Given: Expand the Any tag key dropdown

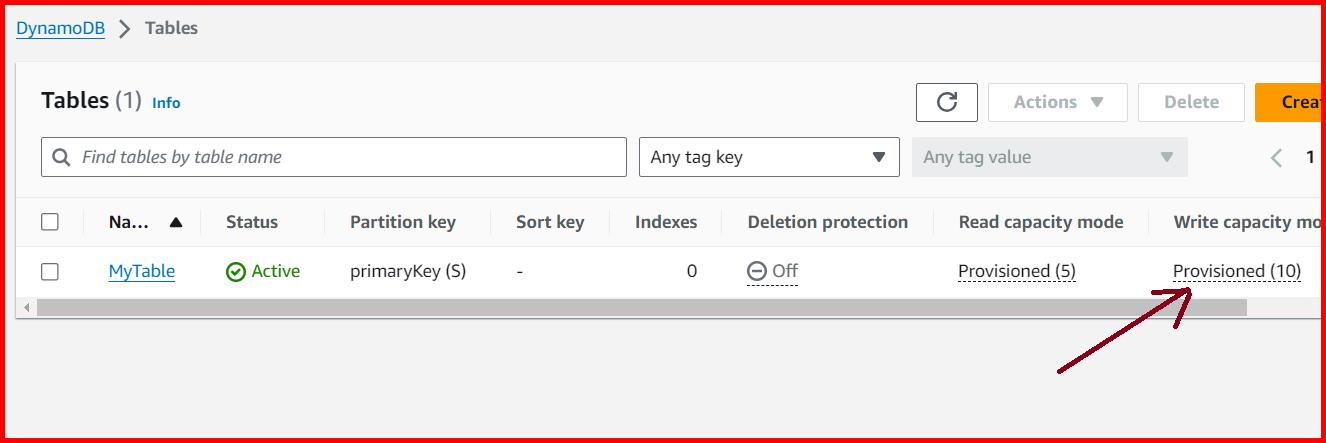Looking at the screenshot, I should pos(768,157).
